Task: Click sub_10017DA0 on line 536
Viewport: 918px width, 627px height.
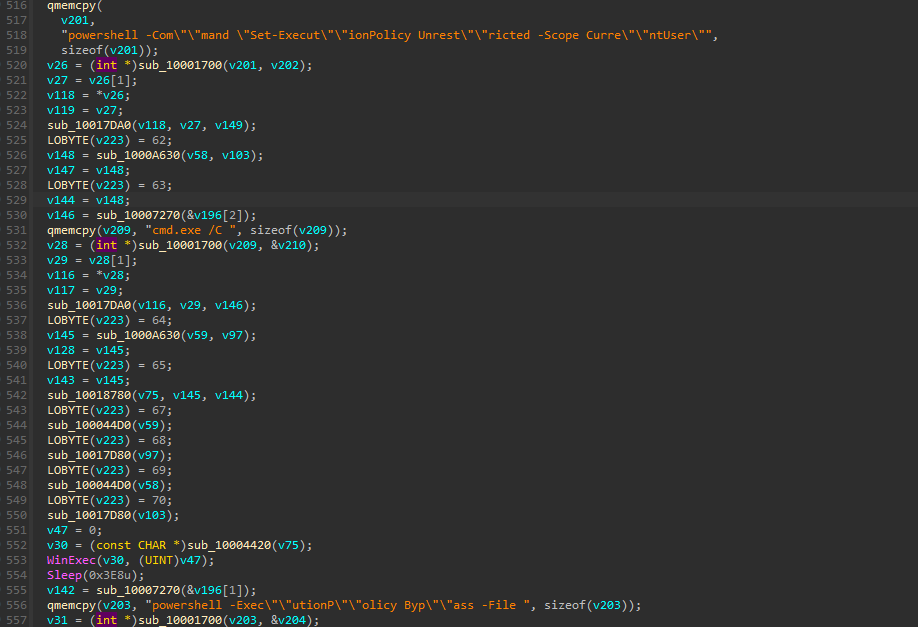Action: (x=89, y=305)
